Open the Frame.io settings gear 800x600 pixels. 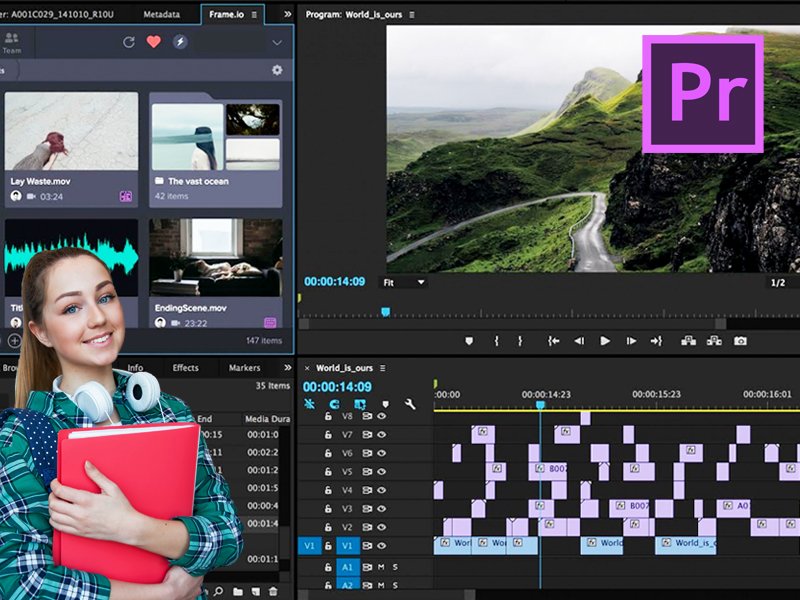point(277,69)
